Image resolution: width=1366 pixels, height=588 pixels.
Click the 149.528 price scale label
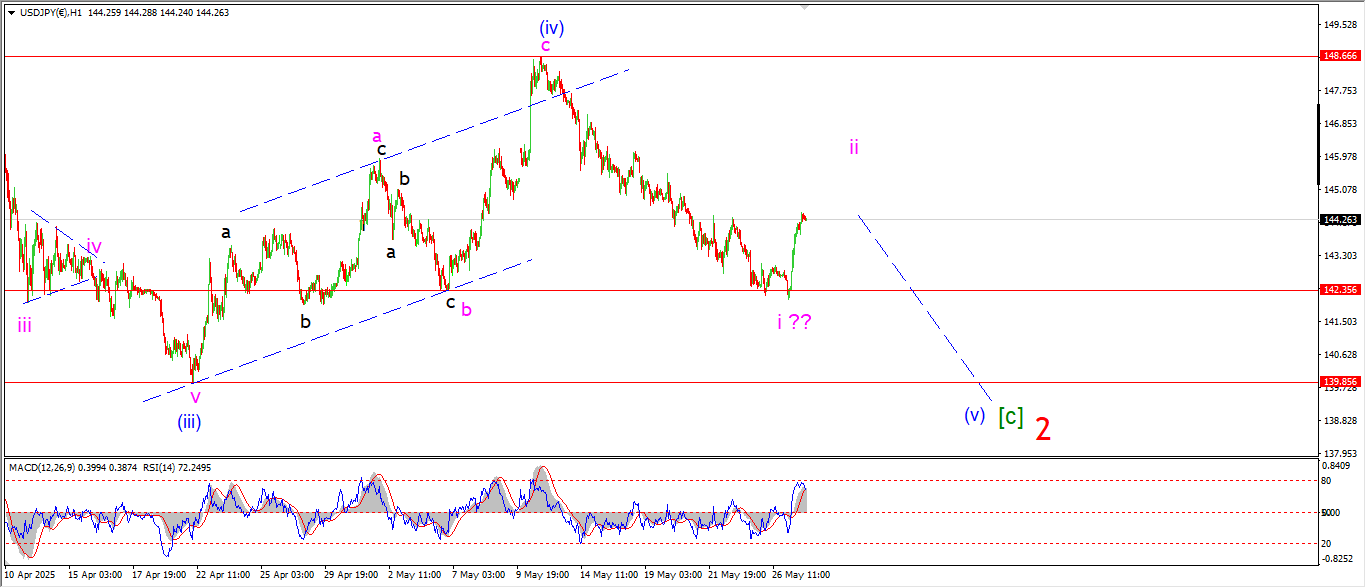[x=1337, y=24]
